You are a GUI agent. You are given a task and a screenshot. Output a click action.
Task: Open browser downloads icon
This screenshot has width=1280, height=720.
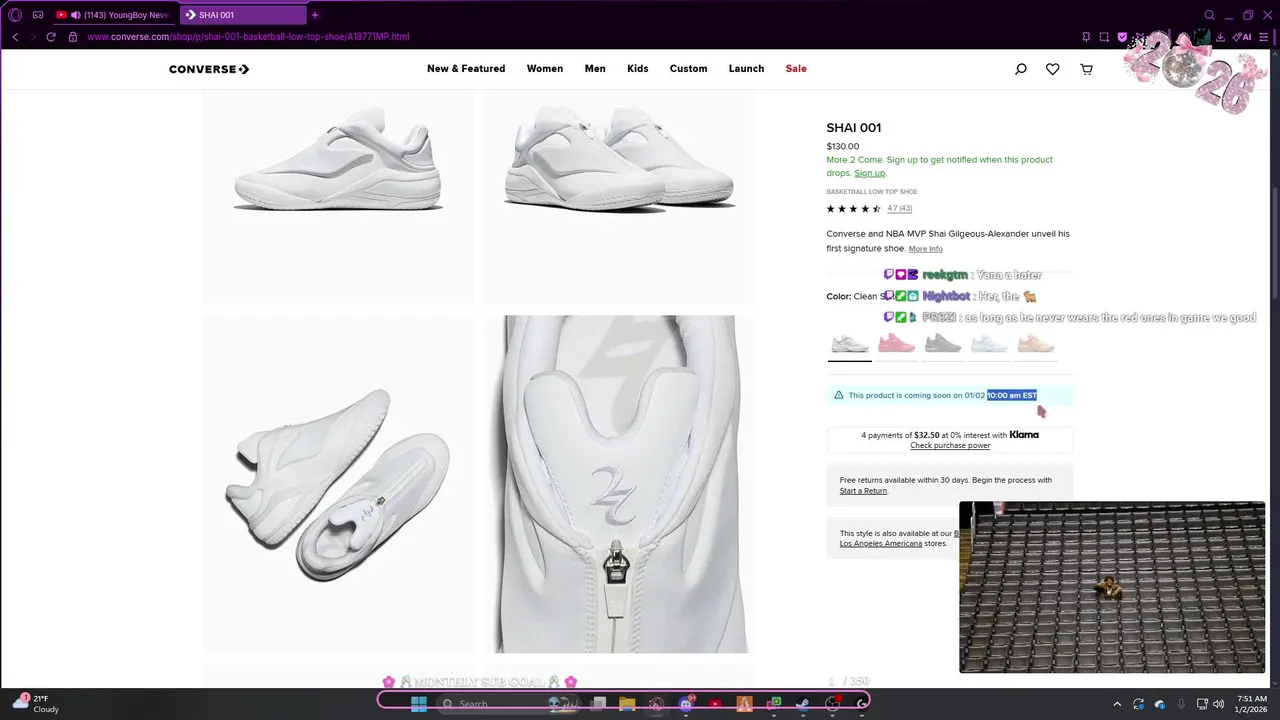pyautogui.click(x=1221, y=37)
